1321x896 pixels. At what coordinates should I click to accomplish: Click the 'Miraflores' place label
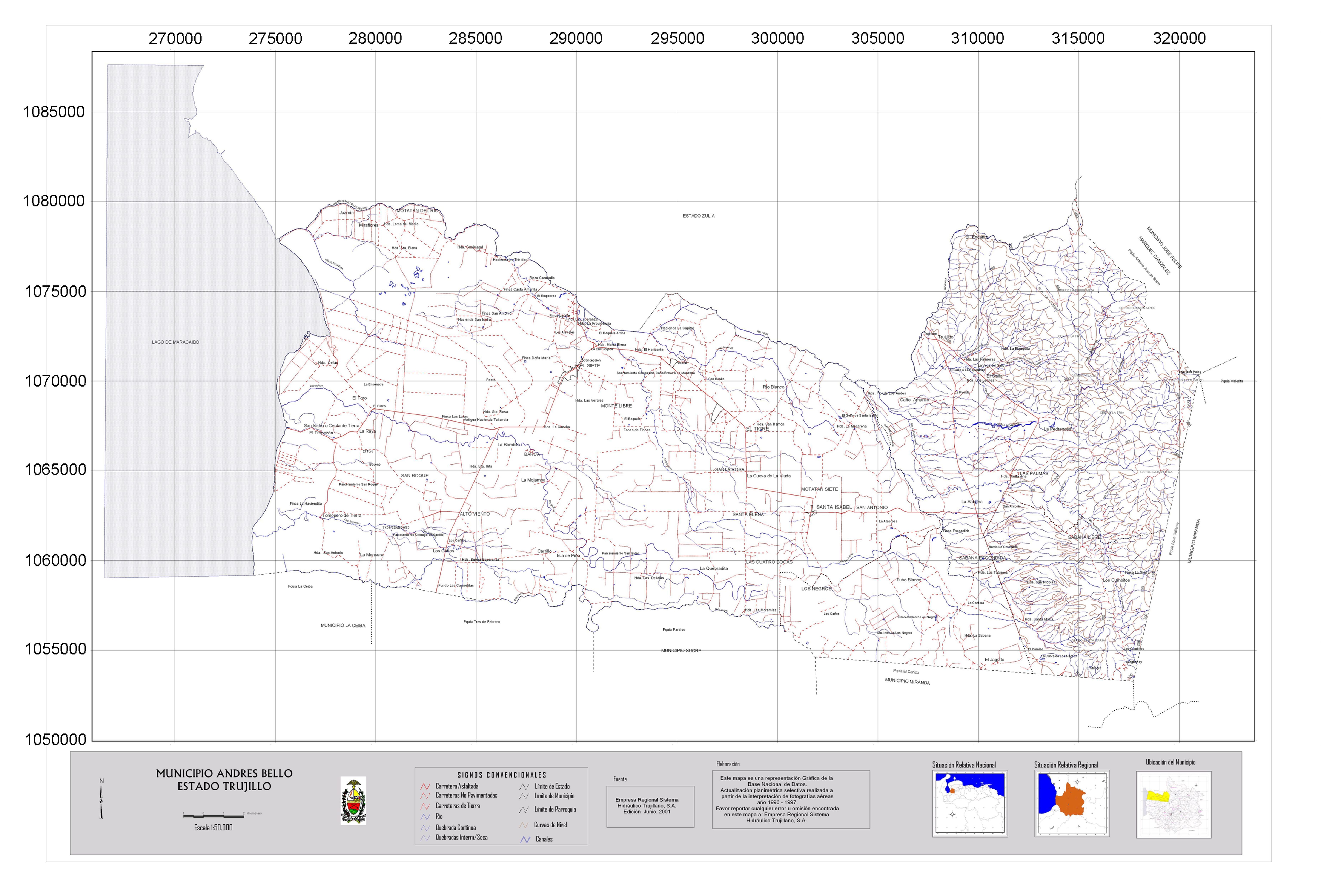(369, 226)
